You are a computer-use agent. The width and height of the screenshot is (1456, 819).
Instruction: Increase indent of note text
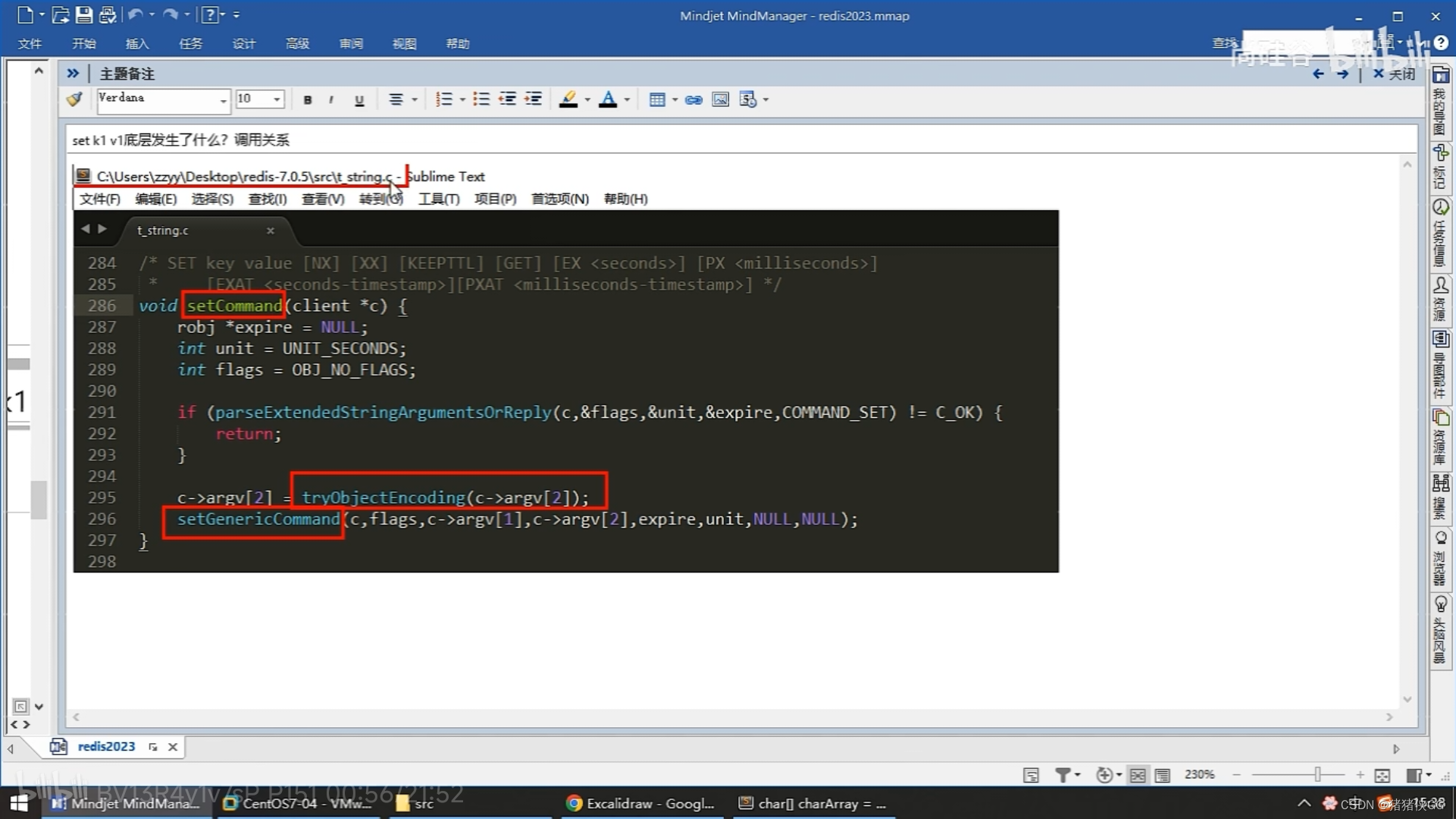coord(534,99)
